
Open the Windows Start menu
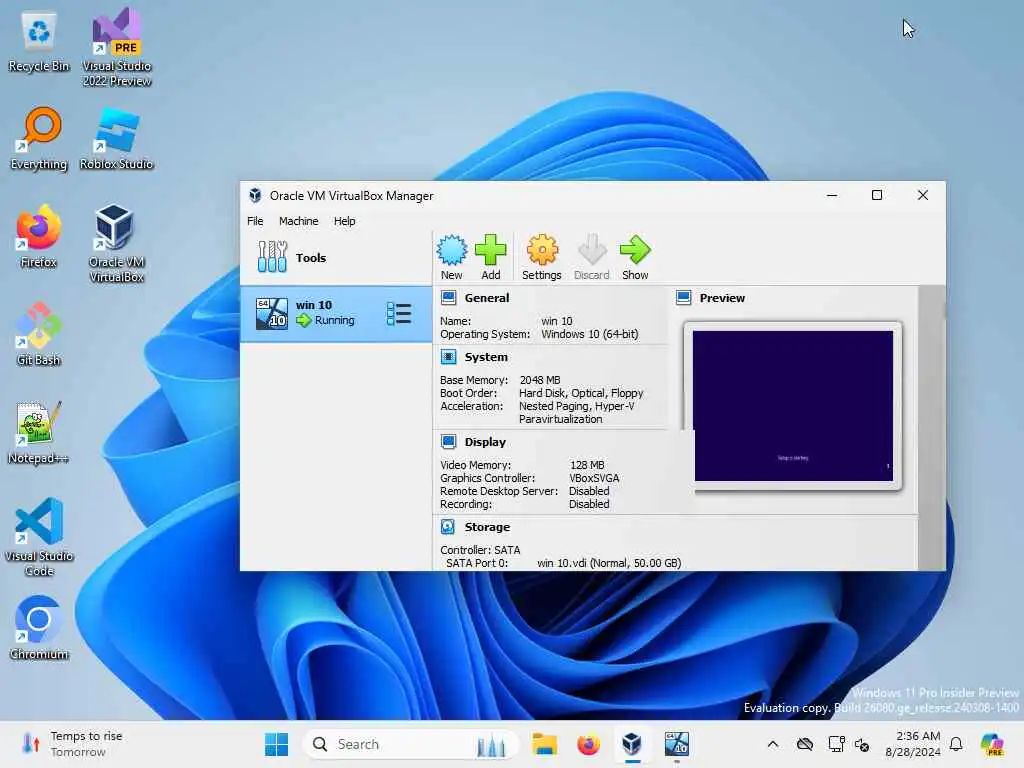coord(276,744)
